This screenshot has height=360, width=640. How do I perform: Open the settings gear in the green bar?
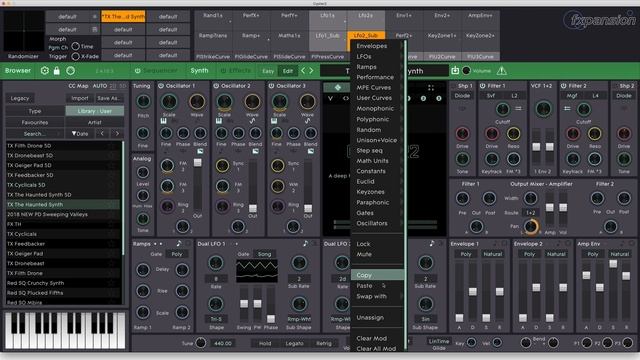click(x=44, y=71)
